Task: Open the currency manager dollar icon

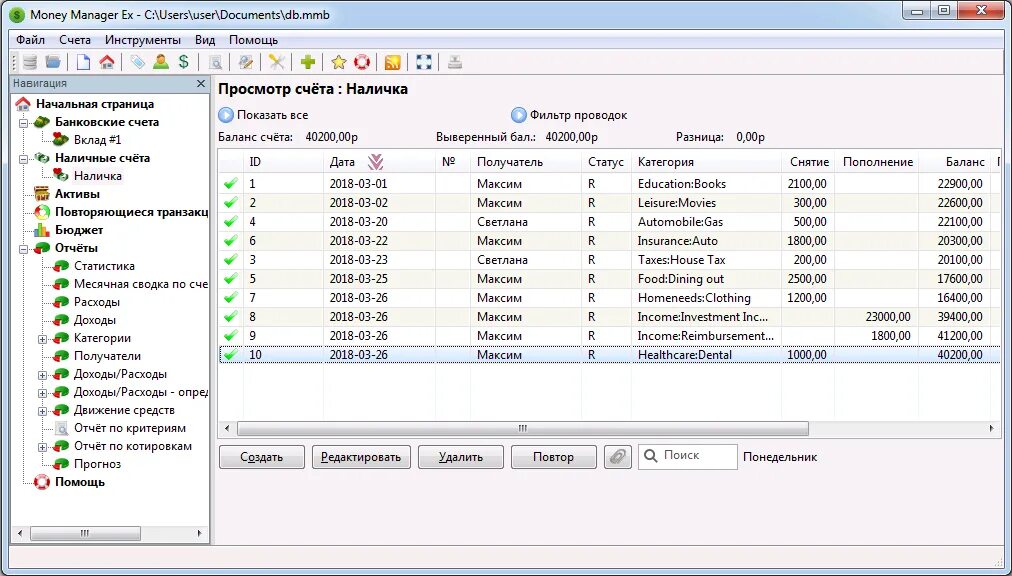Action: click(184, 62)
